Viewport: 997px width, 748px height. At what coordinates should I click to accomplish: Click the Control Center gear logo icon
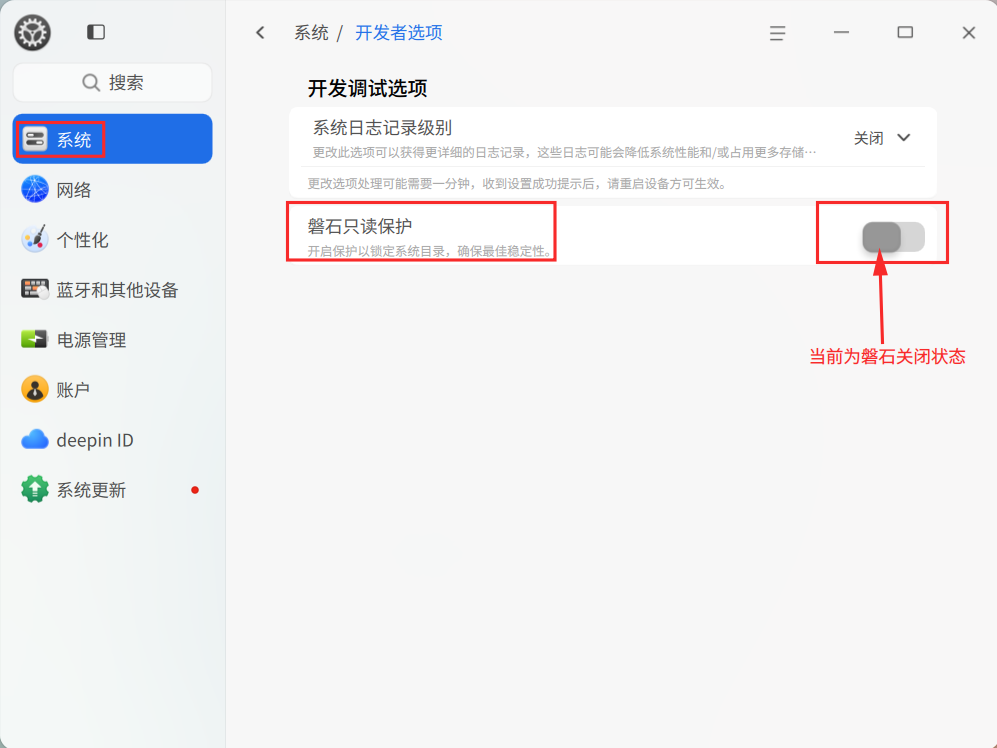32,33
